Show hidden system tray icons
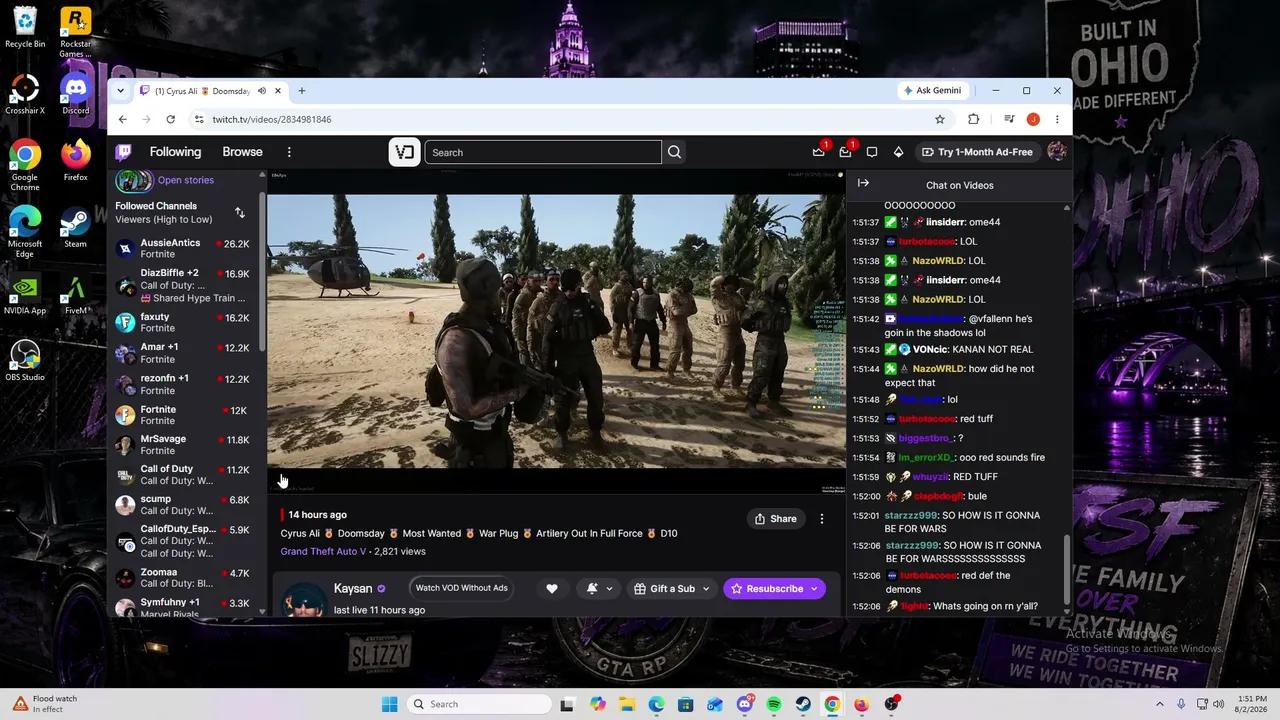The height and width of the screenshot is (720, 1280). (1161, 704)
